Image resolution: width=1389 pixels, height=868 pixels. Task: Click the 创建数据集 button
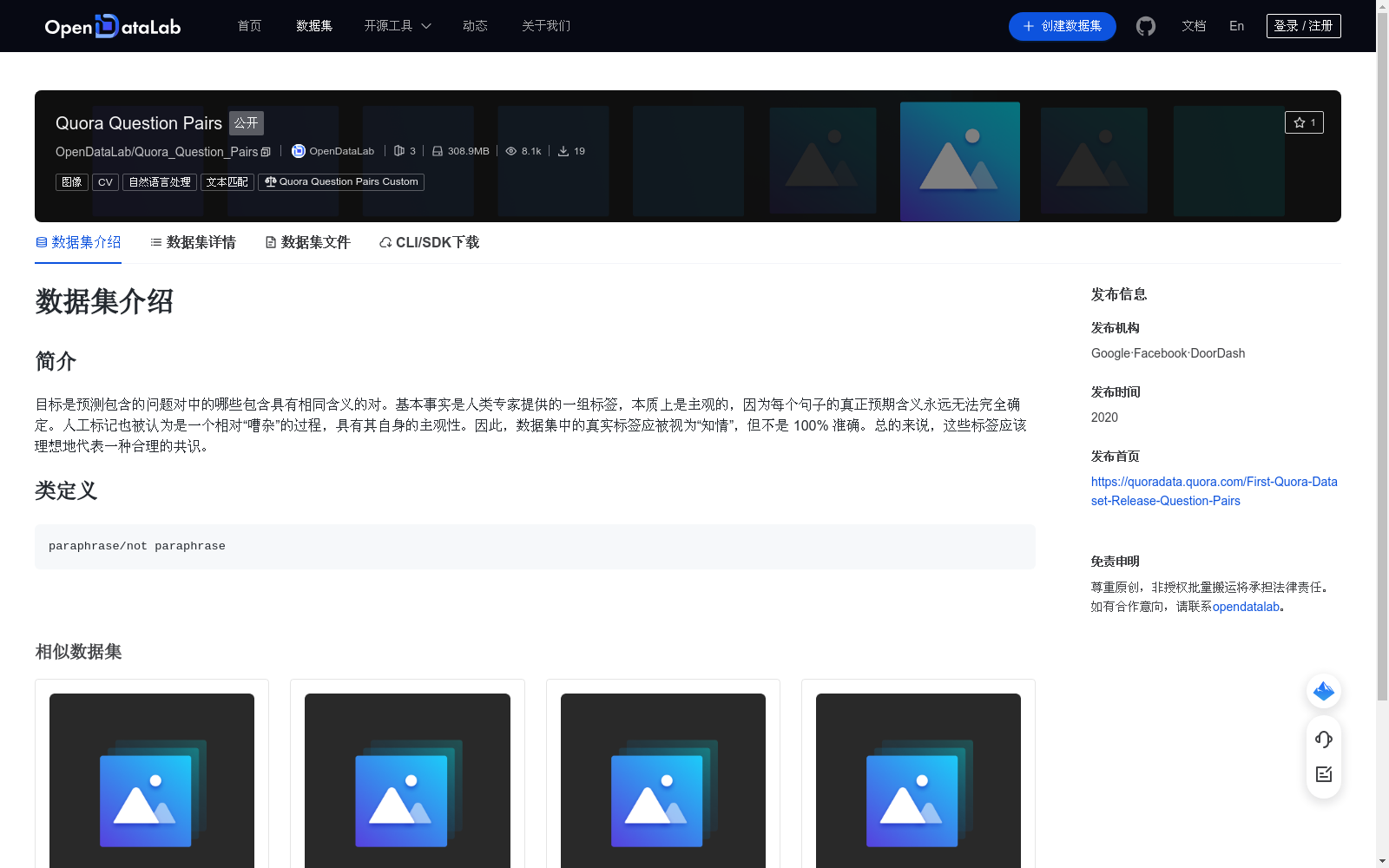point(1062,26)
